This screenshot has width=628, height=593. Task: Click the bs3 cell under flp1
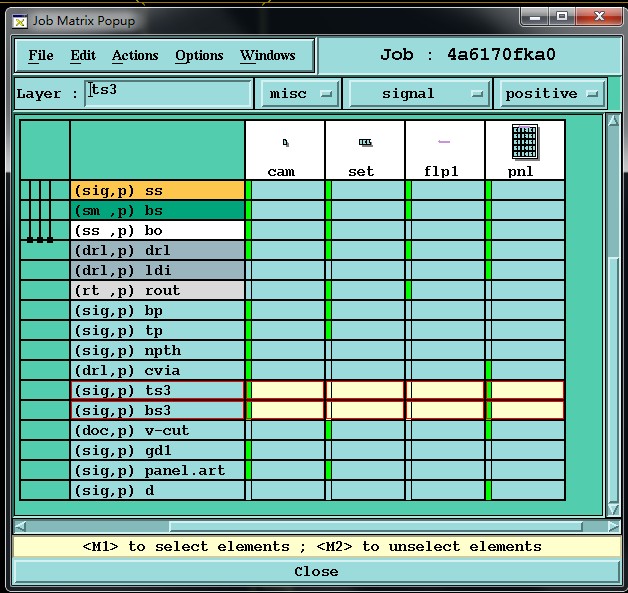click(x=445, y=410)
